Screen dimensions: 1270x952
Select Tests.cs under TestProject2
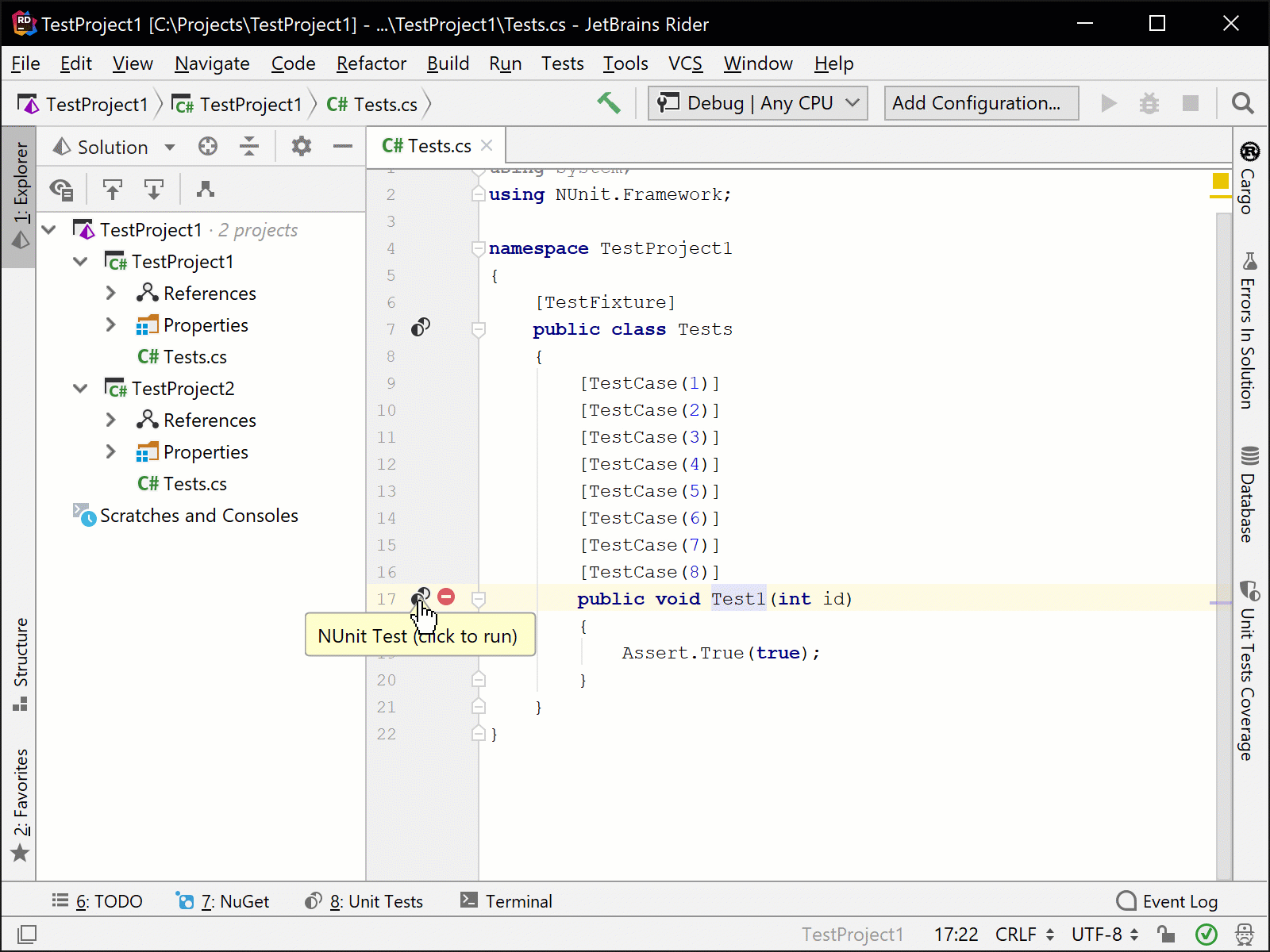click(194, 484)
